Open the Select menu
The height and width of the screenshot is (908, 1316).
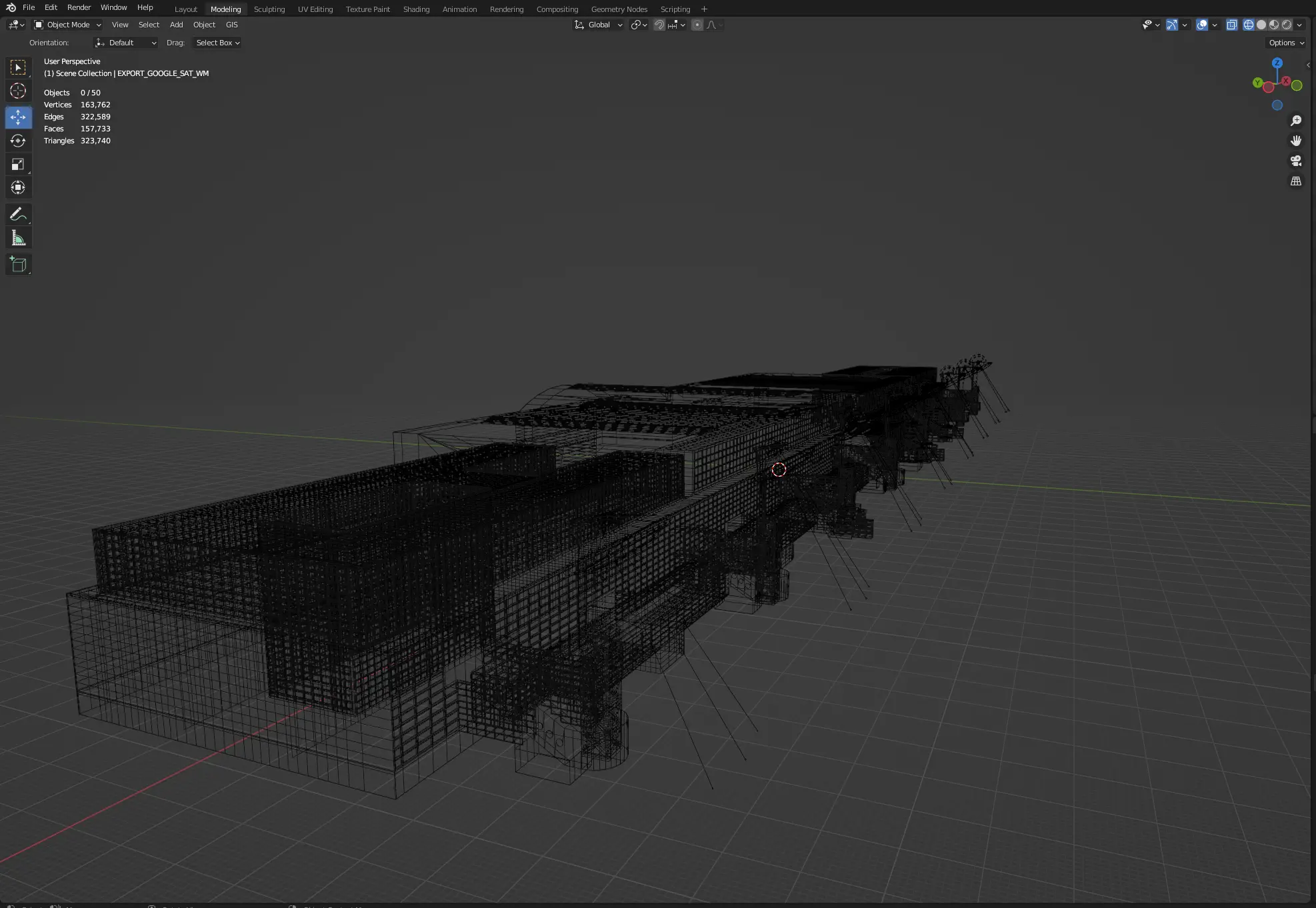tap(149, 25)
